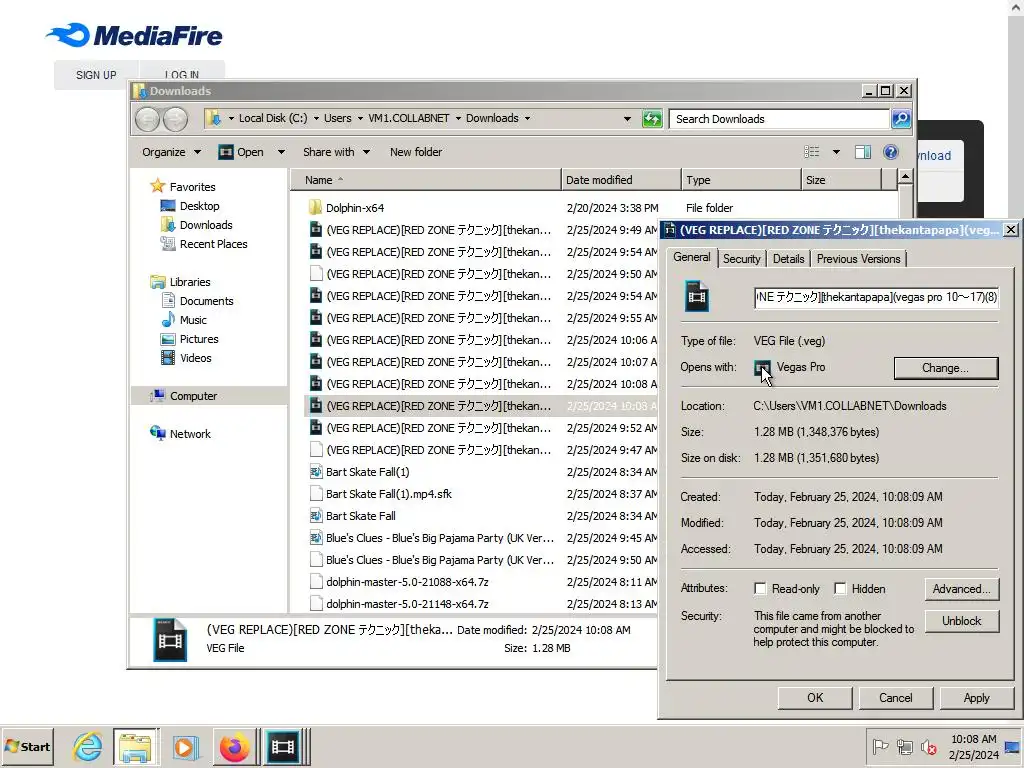Click the Unblock button
This screenshot has width=1024, height=768.
[x=961, y=620]
